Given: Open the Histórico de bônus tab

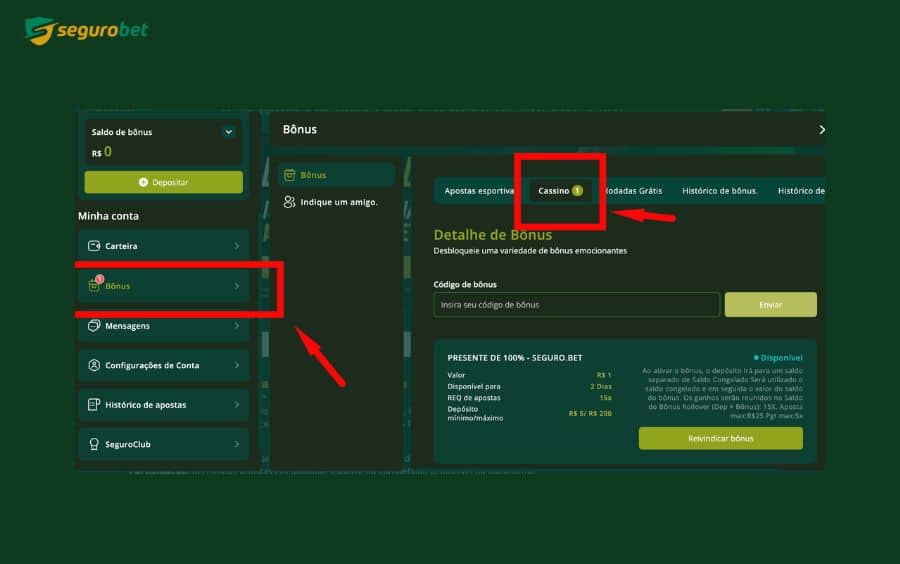Looking at the screenshot, I should pos(720,190).
